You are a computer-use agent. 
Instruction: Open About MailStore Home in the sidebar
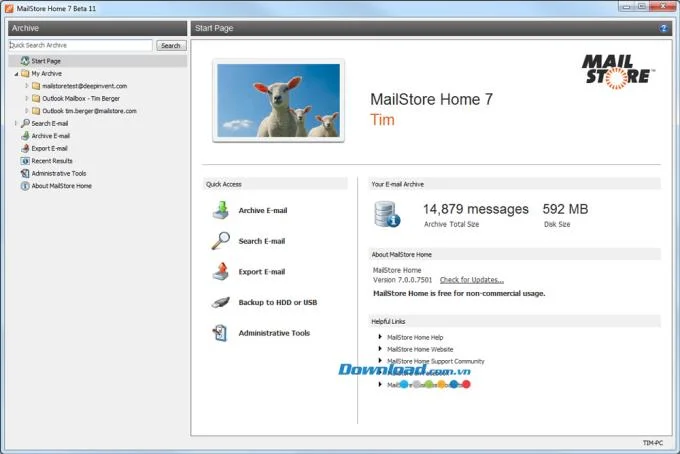[62, 186]
